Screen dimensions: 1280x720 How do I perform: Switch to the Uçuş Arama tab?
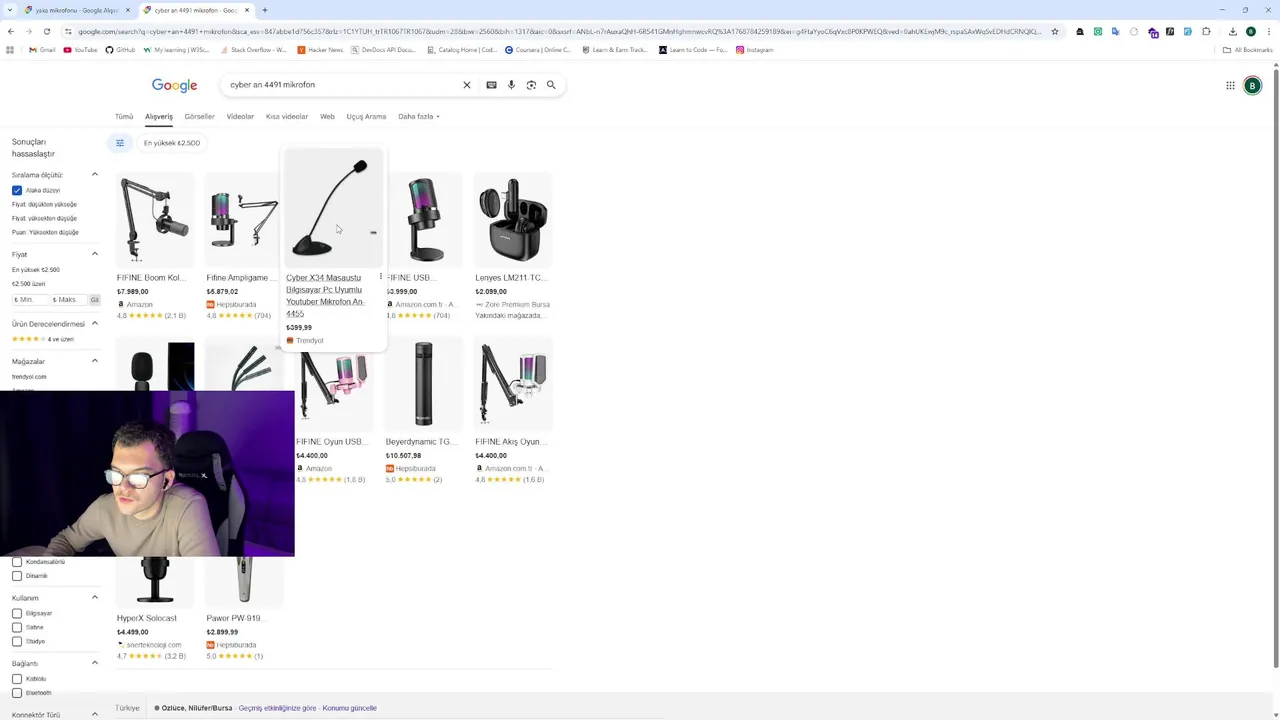pyautogui.click(x=366, y=117)
